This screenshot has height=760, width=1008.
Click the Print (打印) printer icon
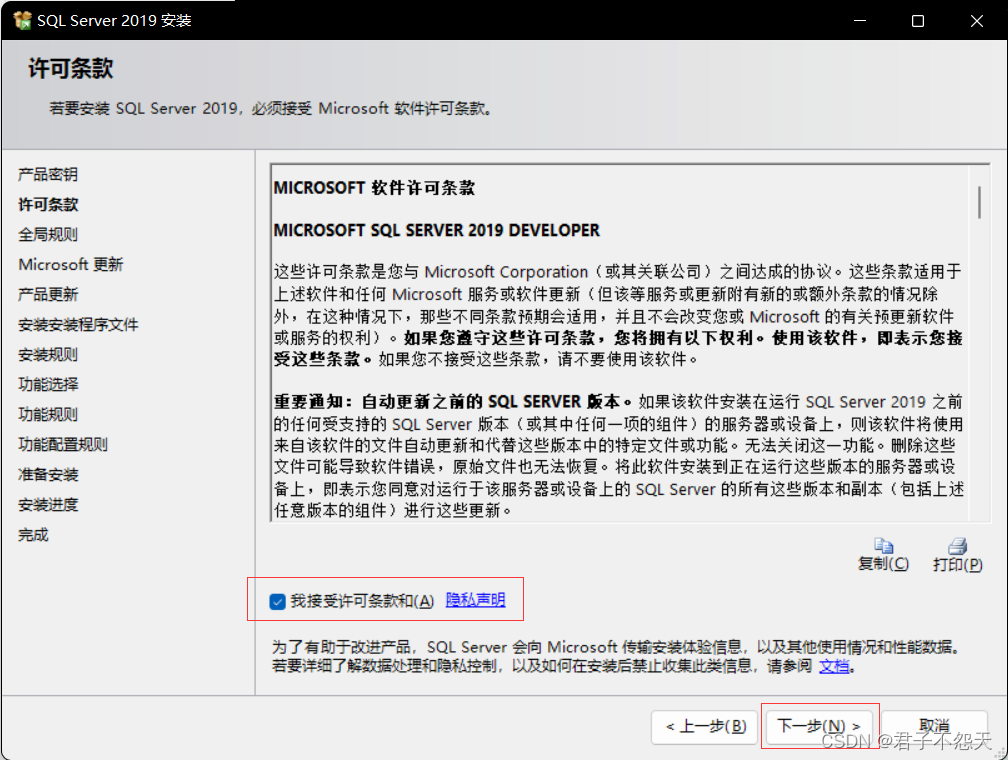pyautogui.click(x=958, y=546)
